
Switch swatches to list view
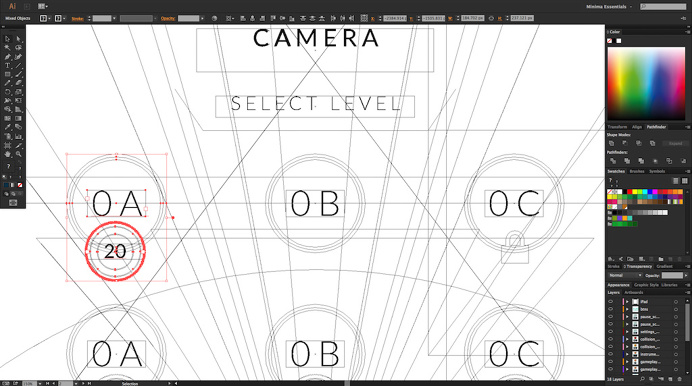point(676,181)
